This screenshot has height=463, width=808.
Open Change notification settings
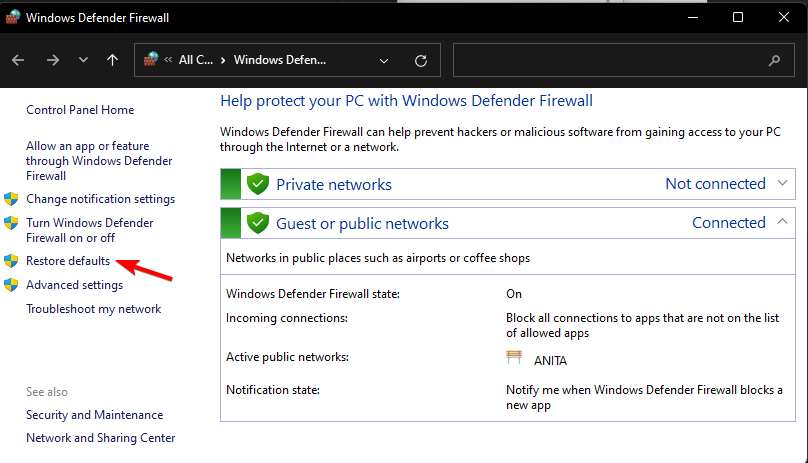100,199
